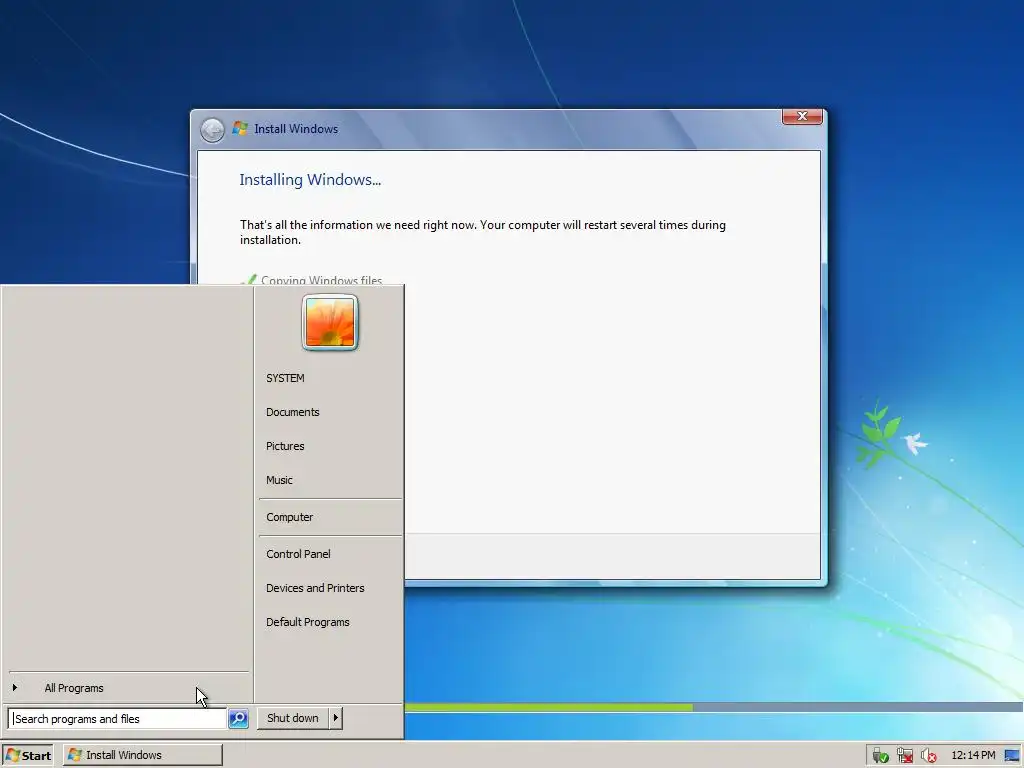The width and height of the screenshot is (1024, 768).
Task: Click the green installation progress bar
Action: [x=549, y=708]
